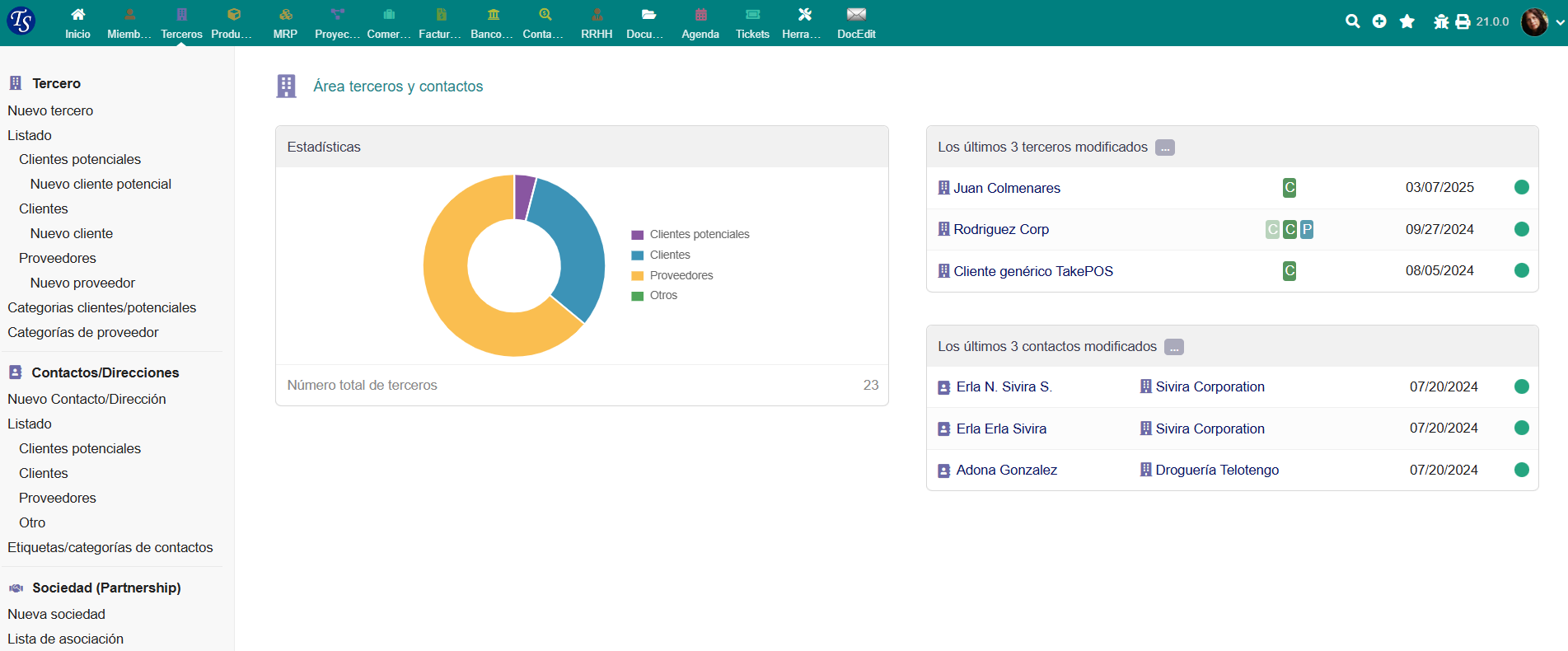Click the Inicio home icon
This screenshot has height=651, width=1568.
click(77, 15)
